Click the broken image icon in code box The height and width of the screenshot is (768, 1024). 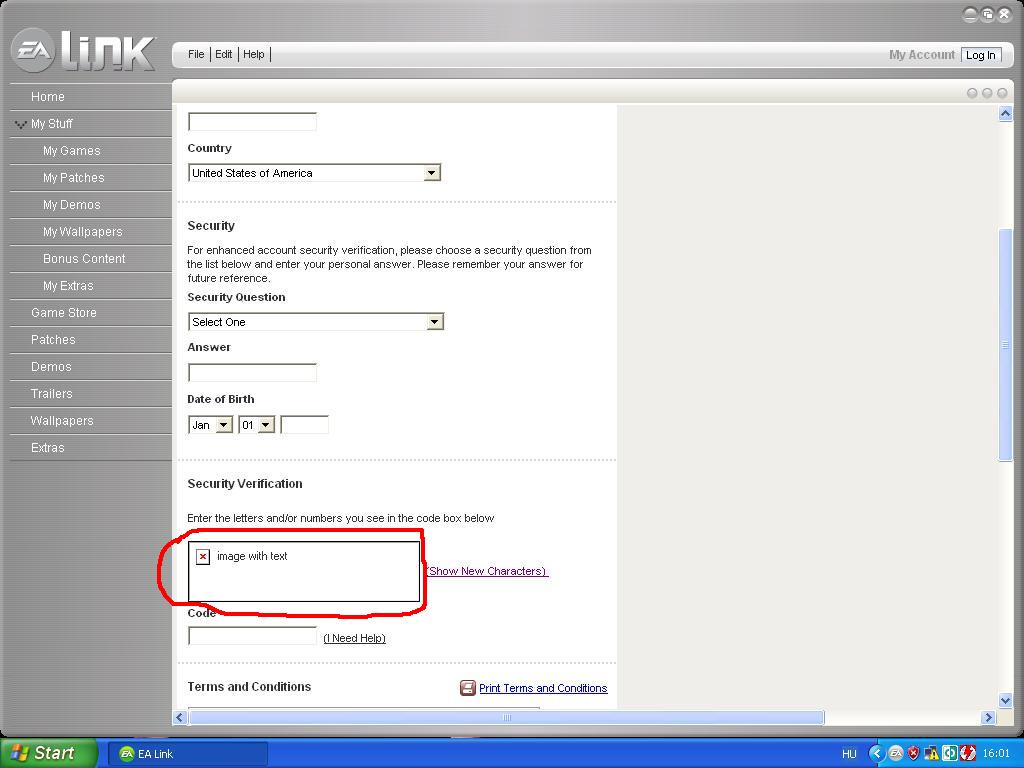[x=203, y=557]
